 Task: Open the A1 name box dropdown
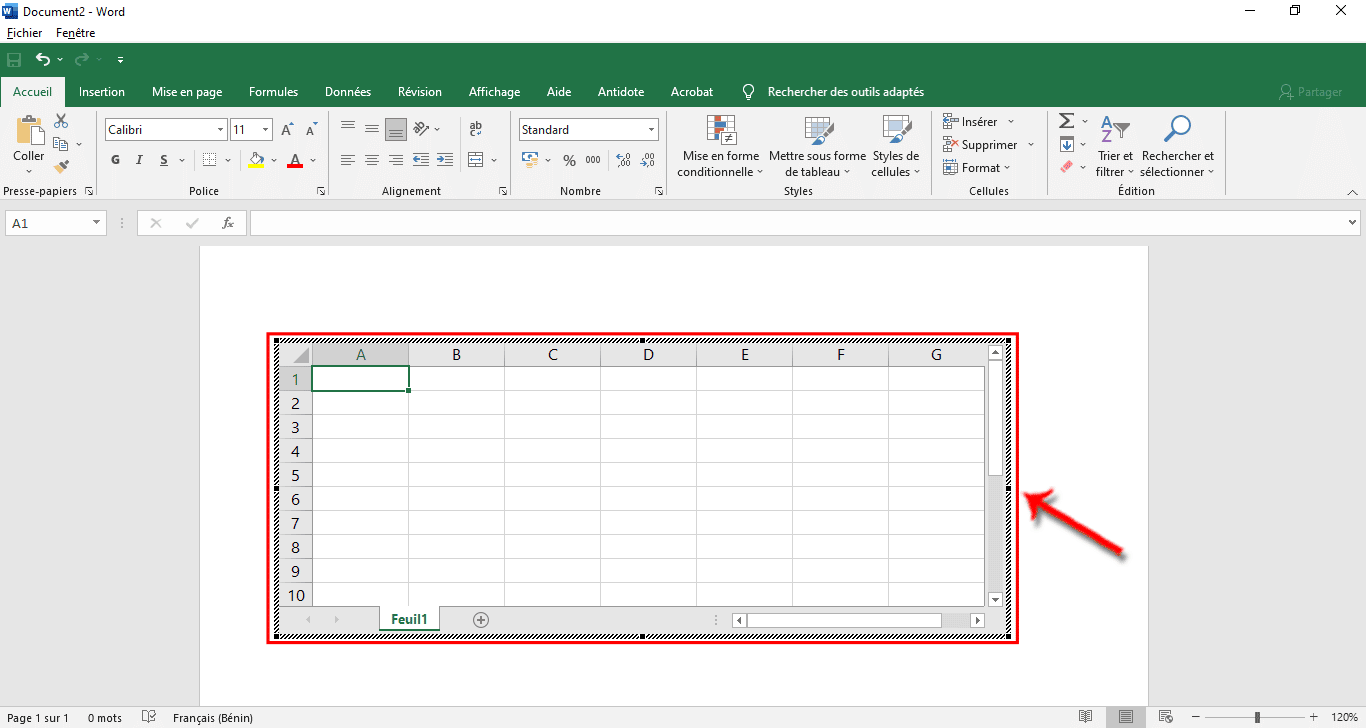pyautogui.click(x=96, y=223)
